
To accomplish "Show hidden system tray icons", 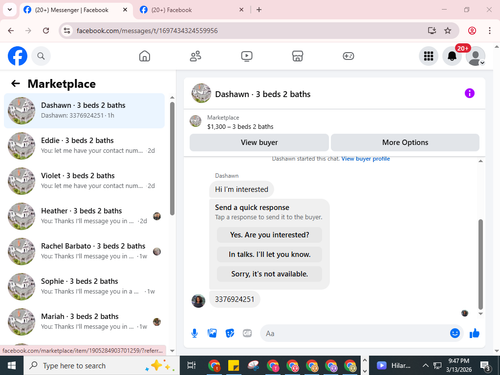I will pyautogui.click(x=425, y=366).
